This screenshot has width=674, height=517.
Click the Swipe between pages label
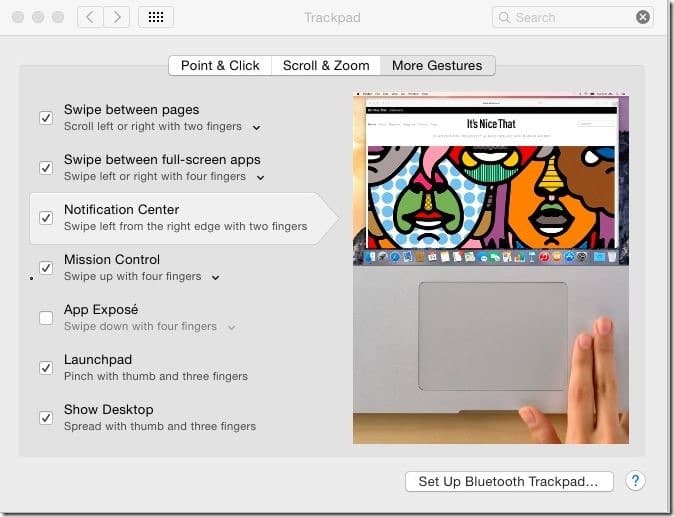pyautogui.click(x=132, y=110)
